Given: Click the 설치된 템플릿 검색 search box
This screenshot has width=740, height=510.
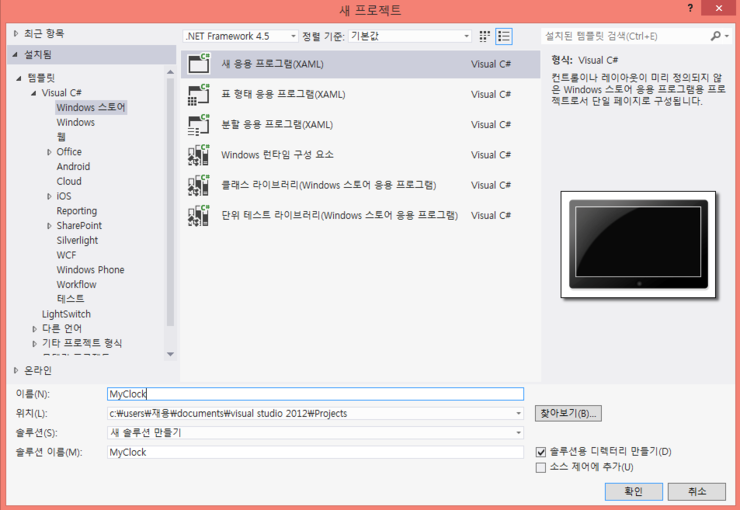Looking at the screenshot, I should click(625, 36).
